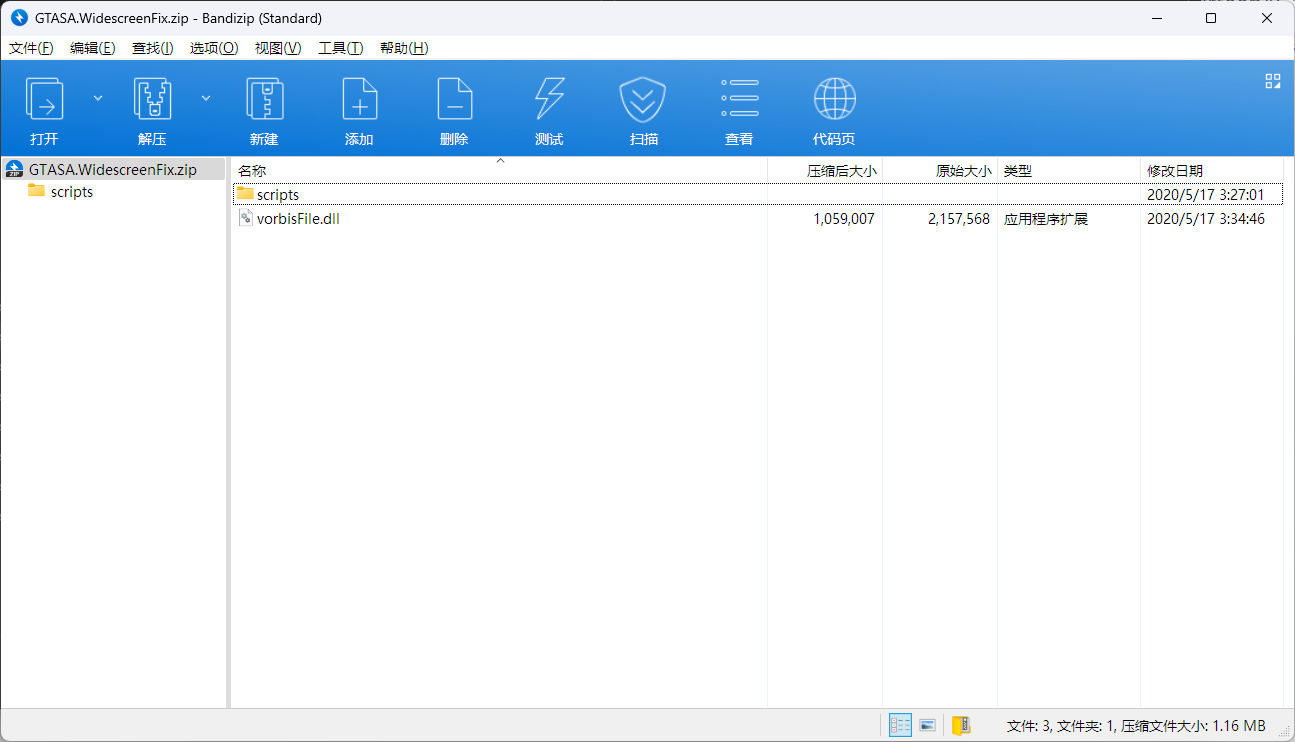Click date 2020/5/17 3:27:01
This screenshot has height=742, width=1295.
click(x=1205, y=194)
